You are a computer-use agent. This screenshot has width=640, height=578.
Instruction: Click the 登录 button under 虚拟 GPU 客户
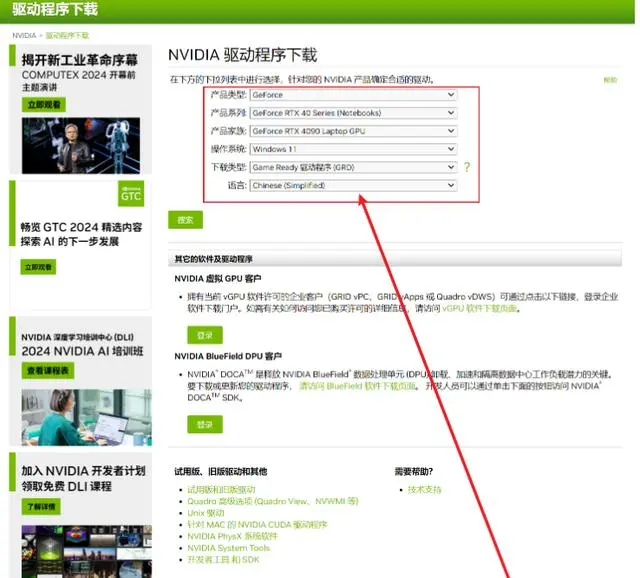click(x=205, y=335)
